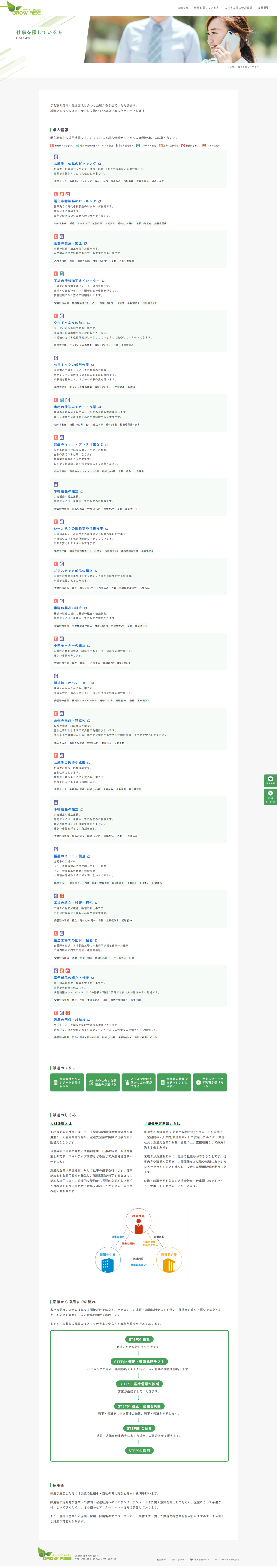Open the お知らせ menu item
Viewport: 277px width, 1568px height.
182,8
